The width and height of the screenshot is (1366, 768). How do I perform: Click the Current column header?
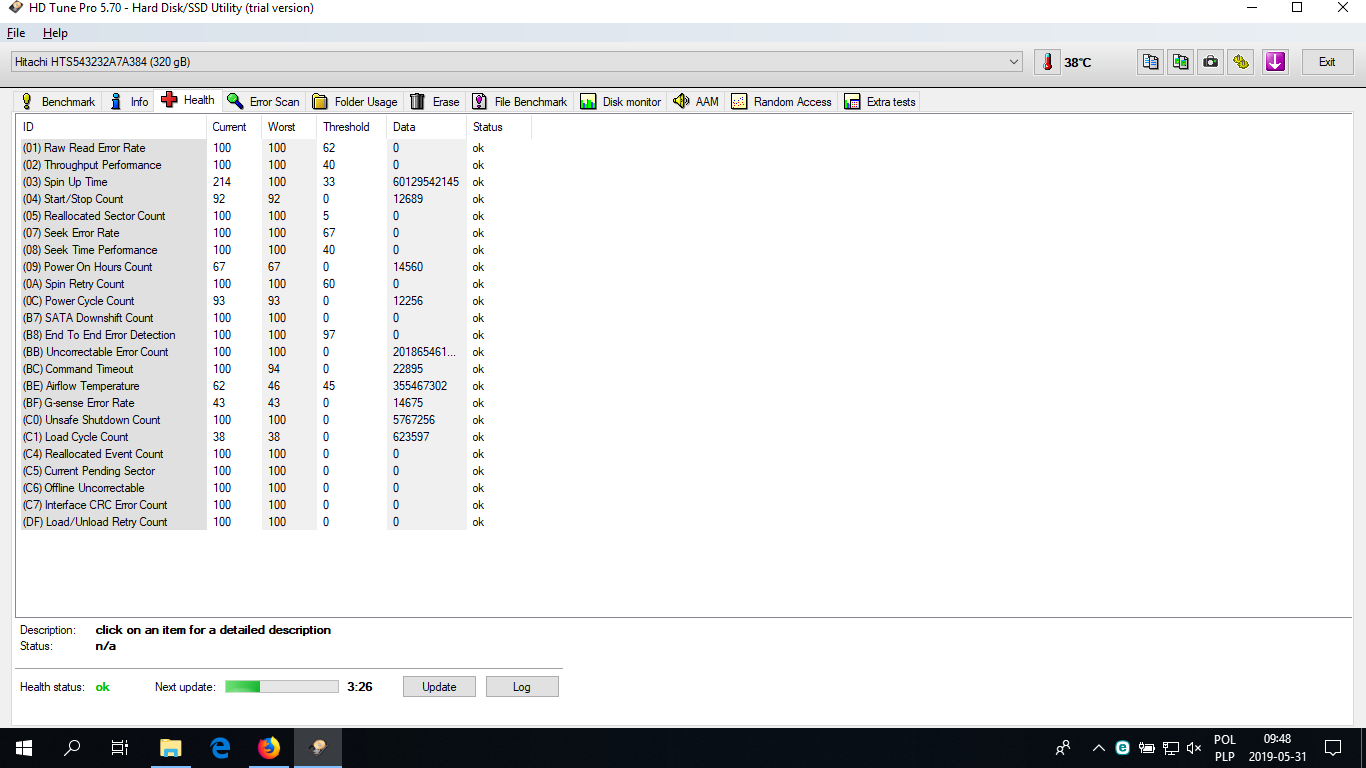click(x=234, y=127)
